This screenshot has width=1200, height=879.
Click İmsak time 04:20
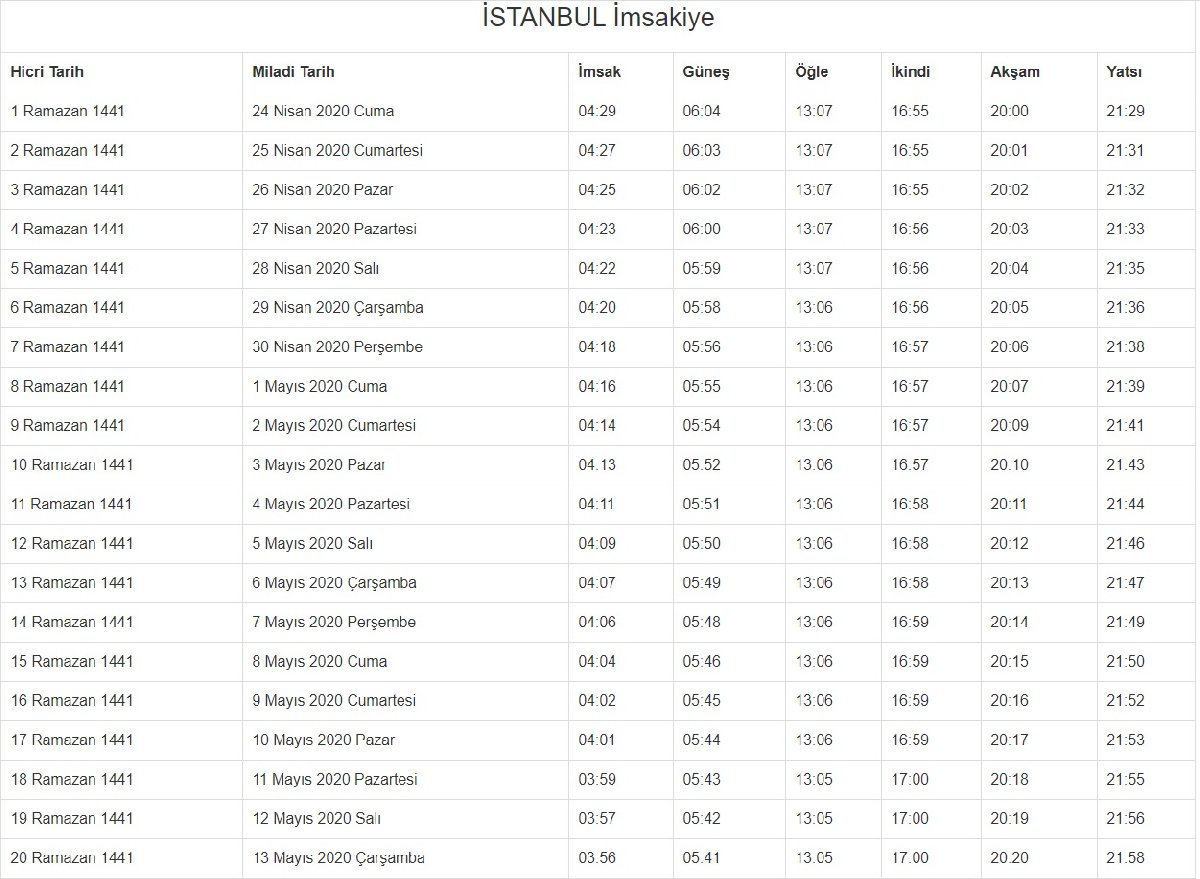[x=597, y=308]
